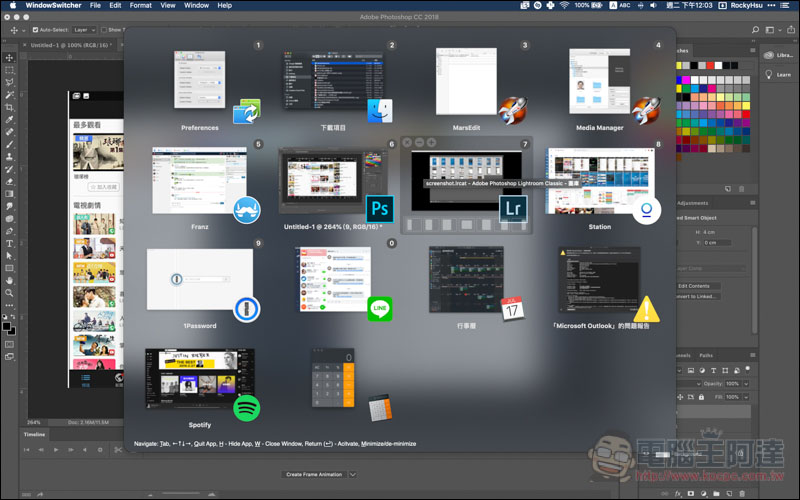Select the Lasso tool
This screenshot has height=500, width=800.
click(9, 82)
